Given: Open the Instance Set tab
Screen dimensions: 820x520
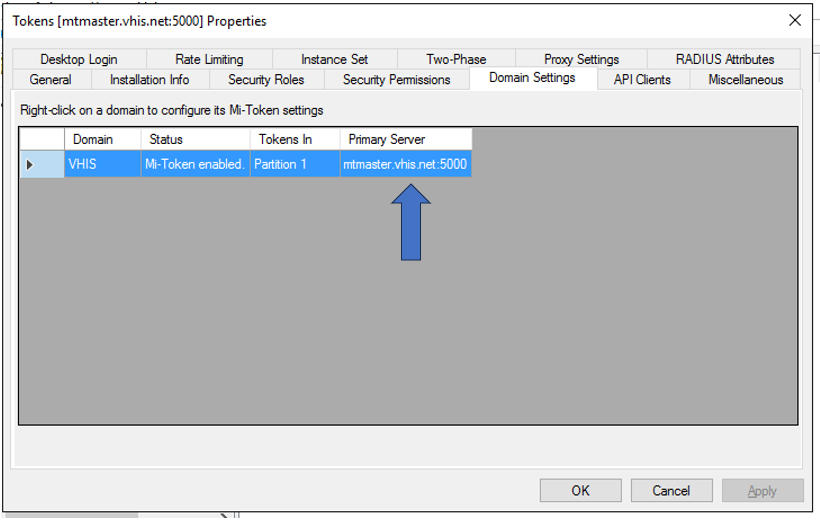Looking at the screenshot, I should [335, 59].
